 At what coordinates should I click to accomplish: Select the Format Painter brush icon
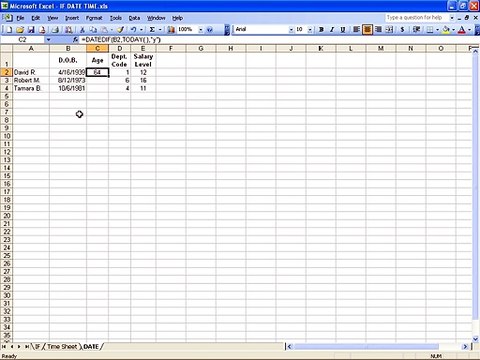click(121, 30)
